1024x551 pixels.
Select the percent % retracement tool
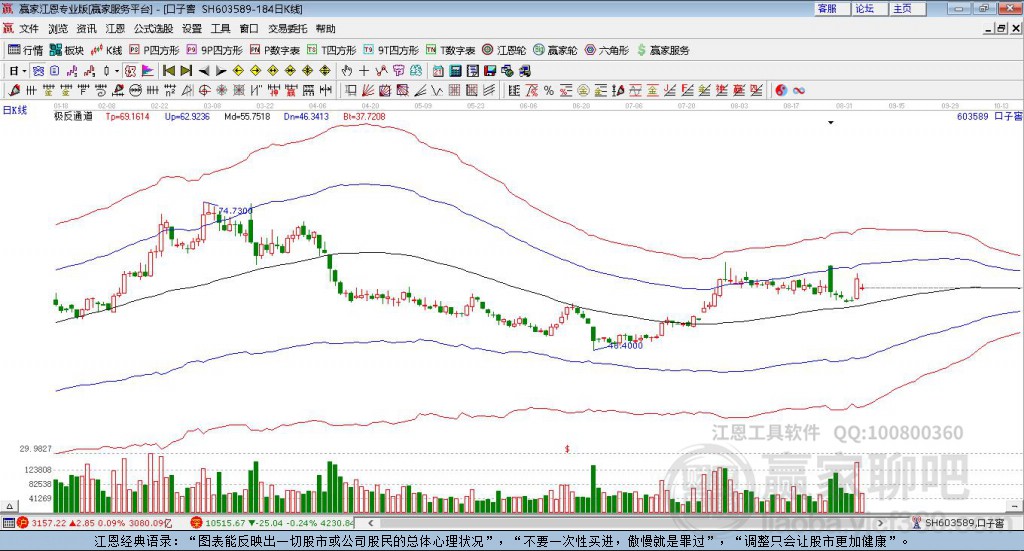(549, 90)
